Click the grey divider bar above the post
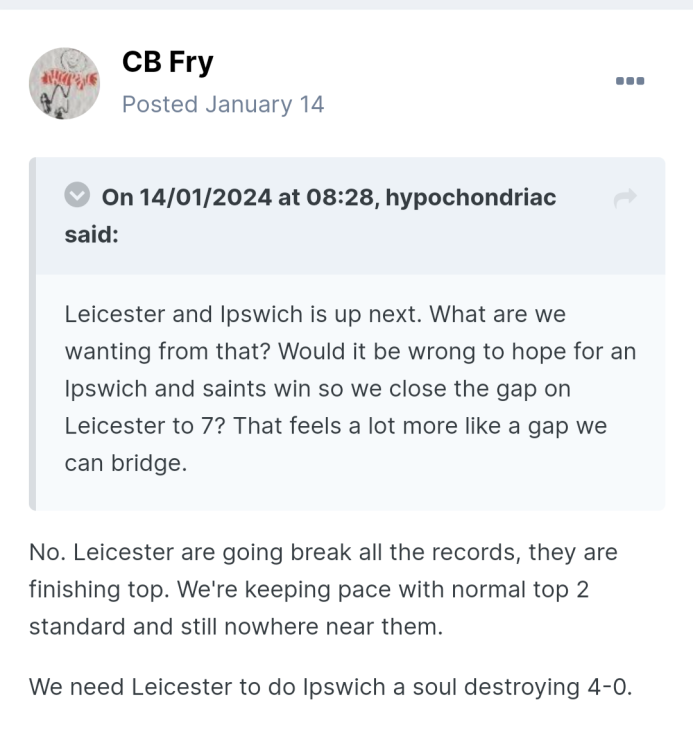The image size is (693, 750). (346, 4)
